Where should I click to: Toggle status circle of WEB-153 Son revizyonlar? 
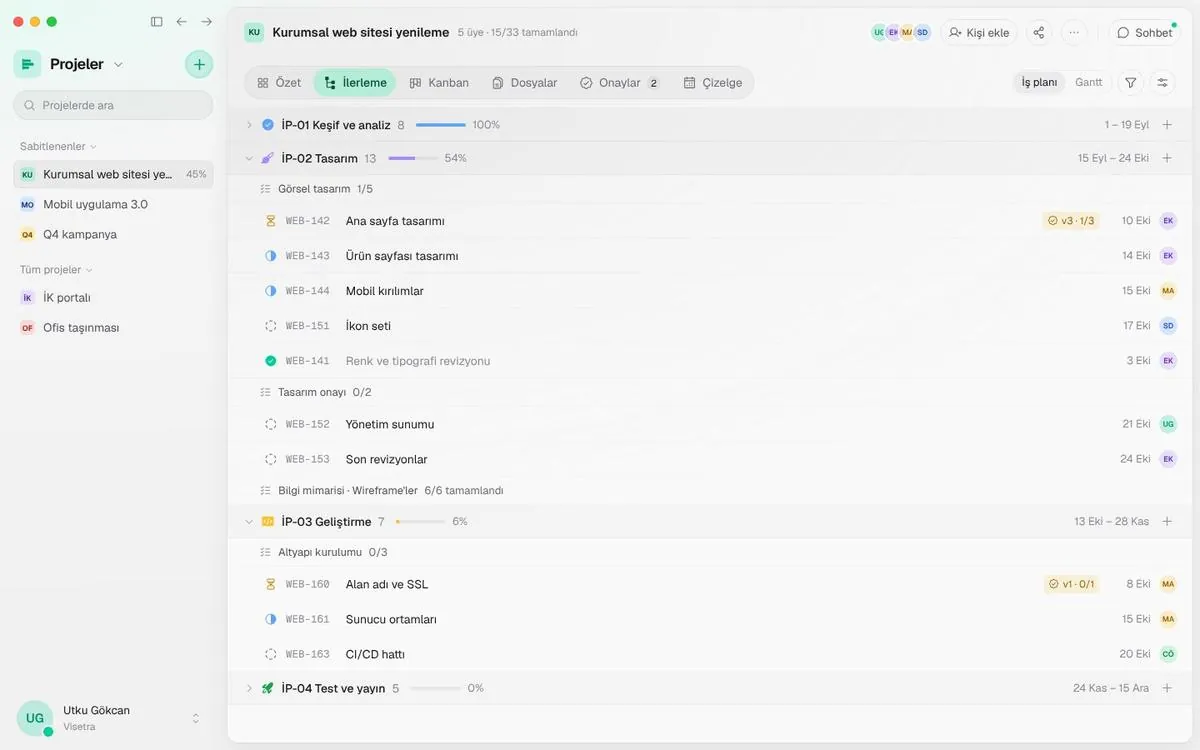[270, 459]
